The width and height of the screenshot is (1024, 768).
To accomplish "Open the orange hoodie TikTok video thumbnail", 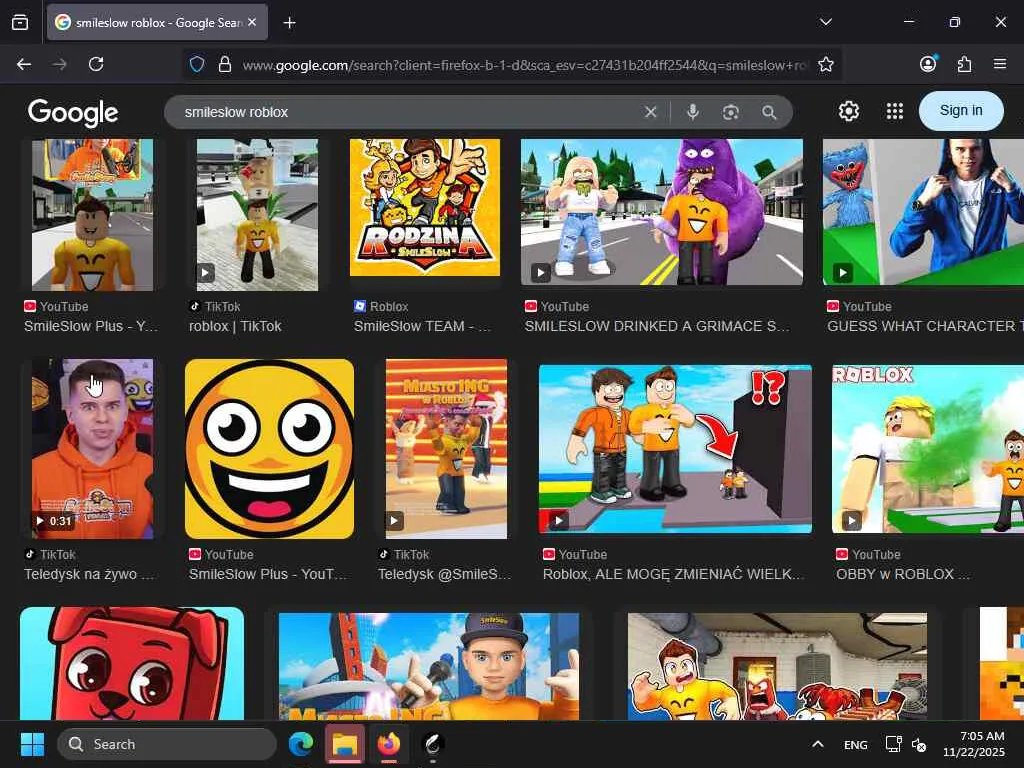I will [93, 449].
